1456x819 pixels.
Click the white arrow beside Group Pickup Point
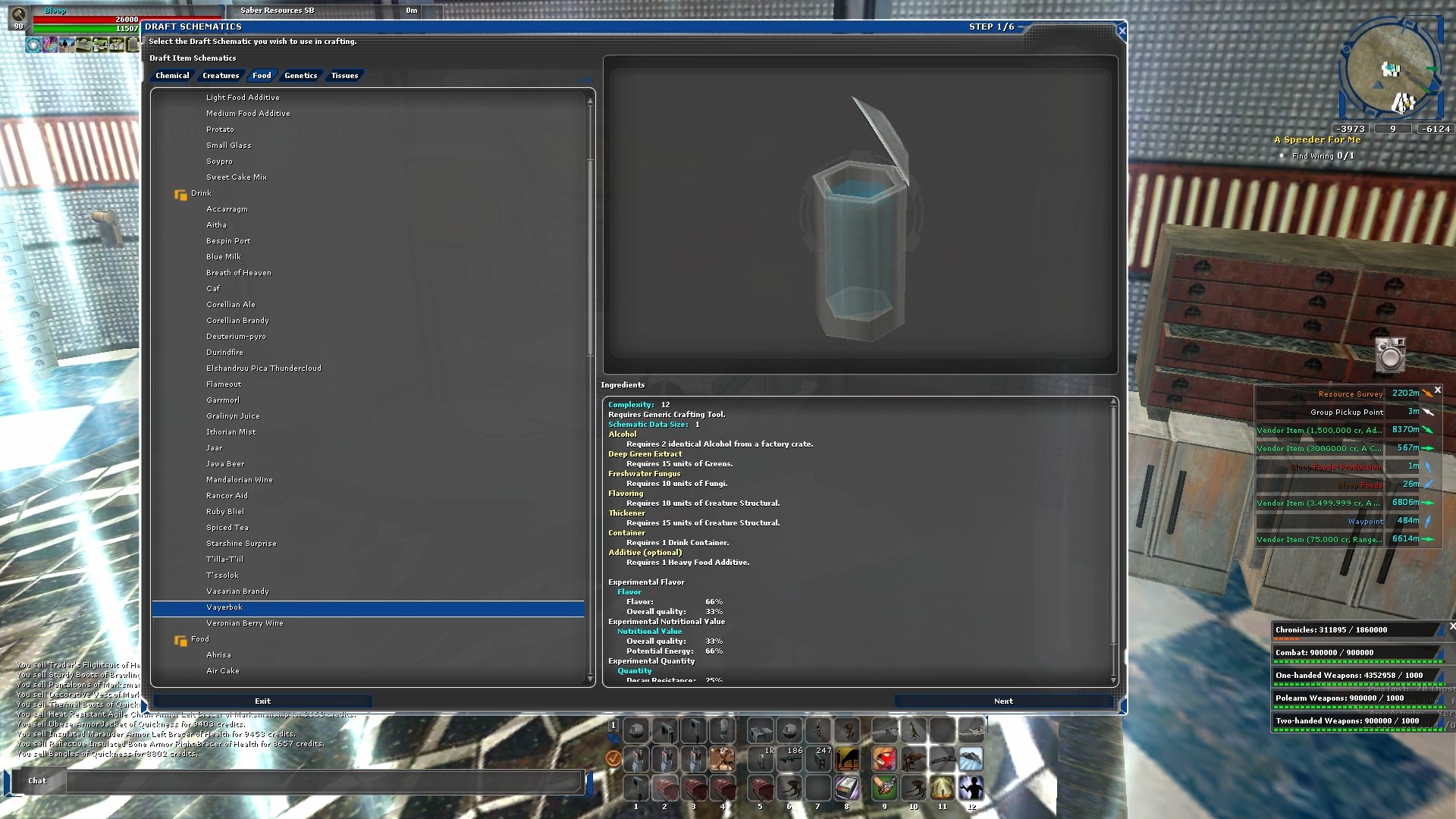(x=1428, y=412)
